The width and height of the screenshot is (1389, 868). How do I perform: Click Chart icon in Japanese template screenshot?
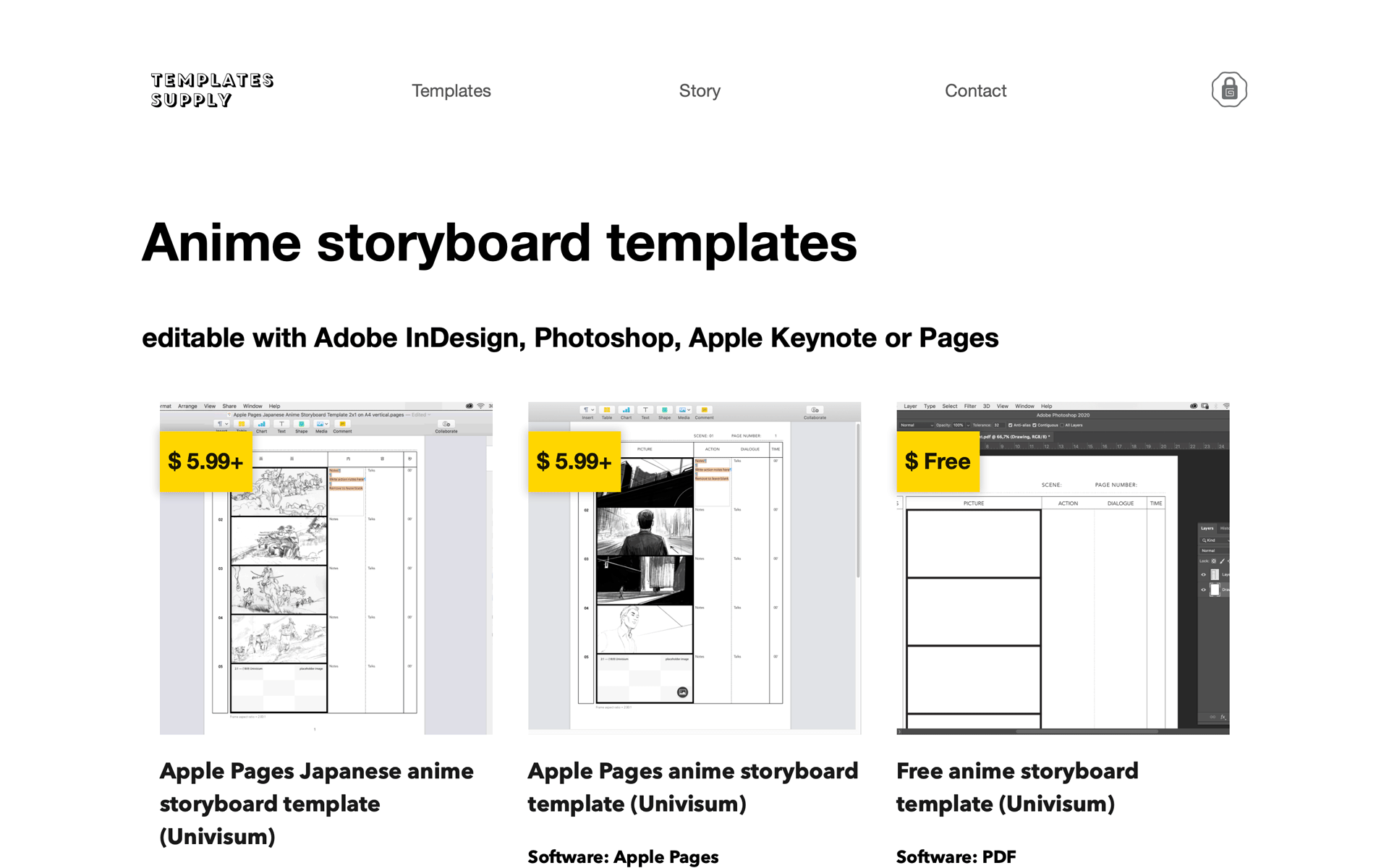(x=261, y=425)
